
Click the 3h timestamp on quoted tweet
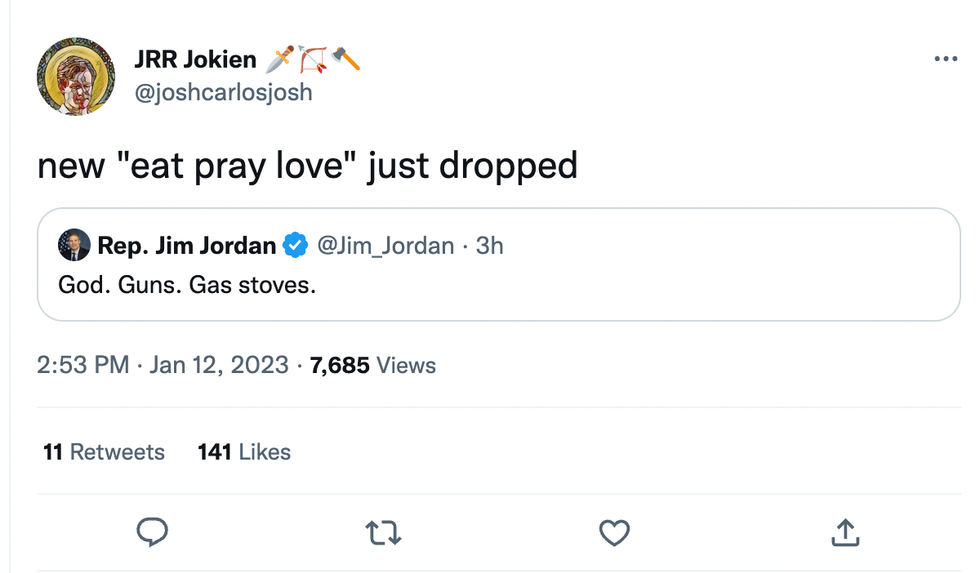click(489, 245)
